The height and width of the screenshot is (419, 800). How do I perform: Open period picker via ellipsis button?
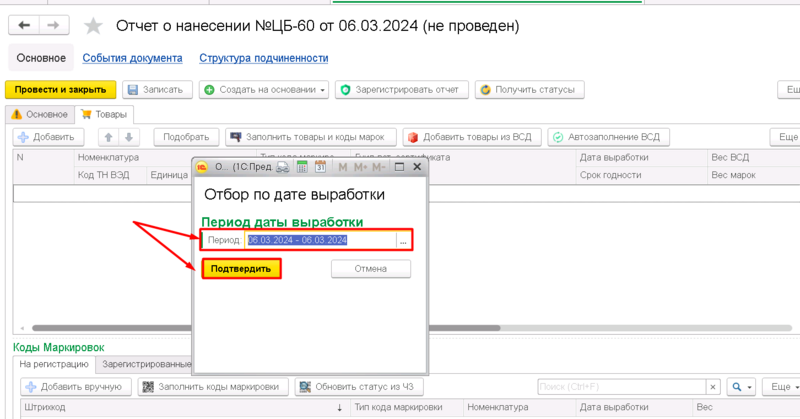pos(403,241)
